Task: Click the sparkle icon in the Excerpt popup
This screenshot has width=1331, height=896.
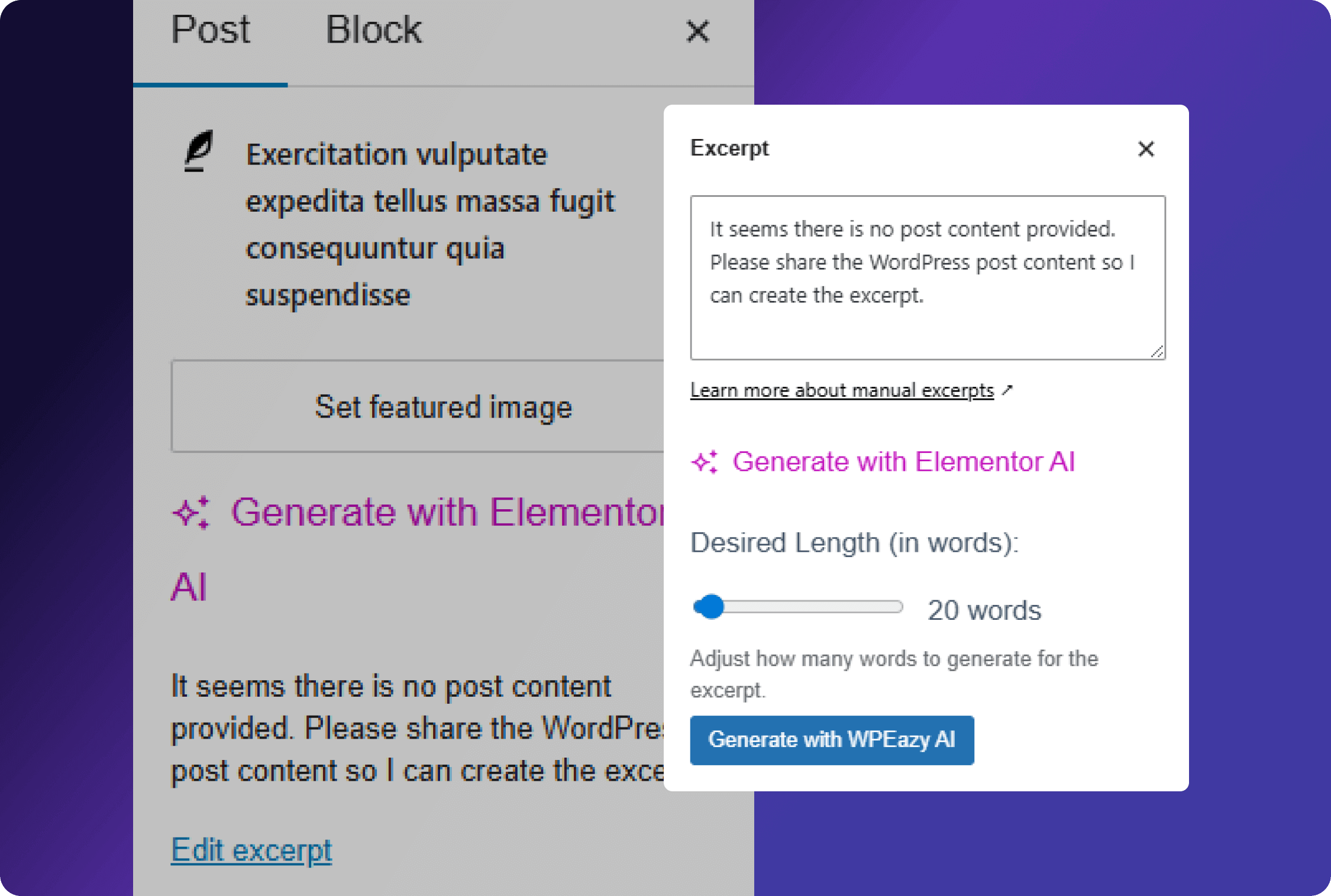Action: pyautogui.click(x=705, y=462)
